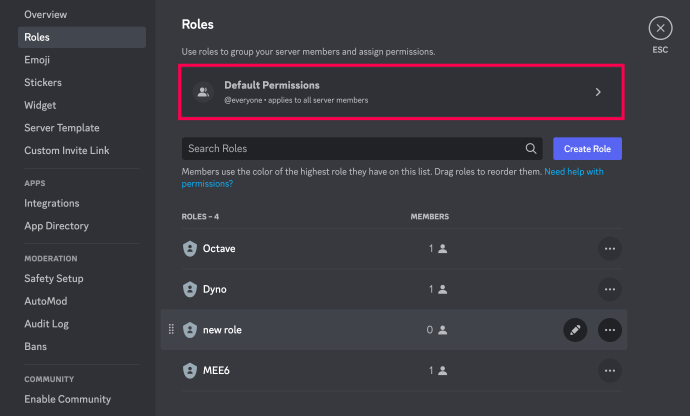This screenshot has width=690, height=416.
Task: View Dyno role member count
Action: point(438,289)
